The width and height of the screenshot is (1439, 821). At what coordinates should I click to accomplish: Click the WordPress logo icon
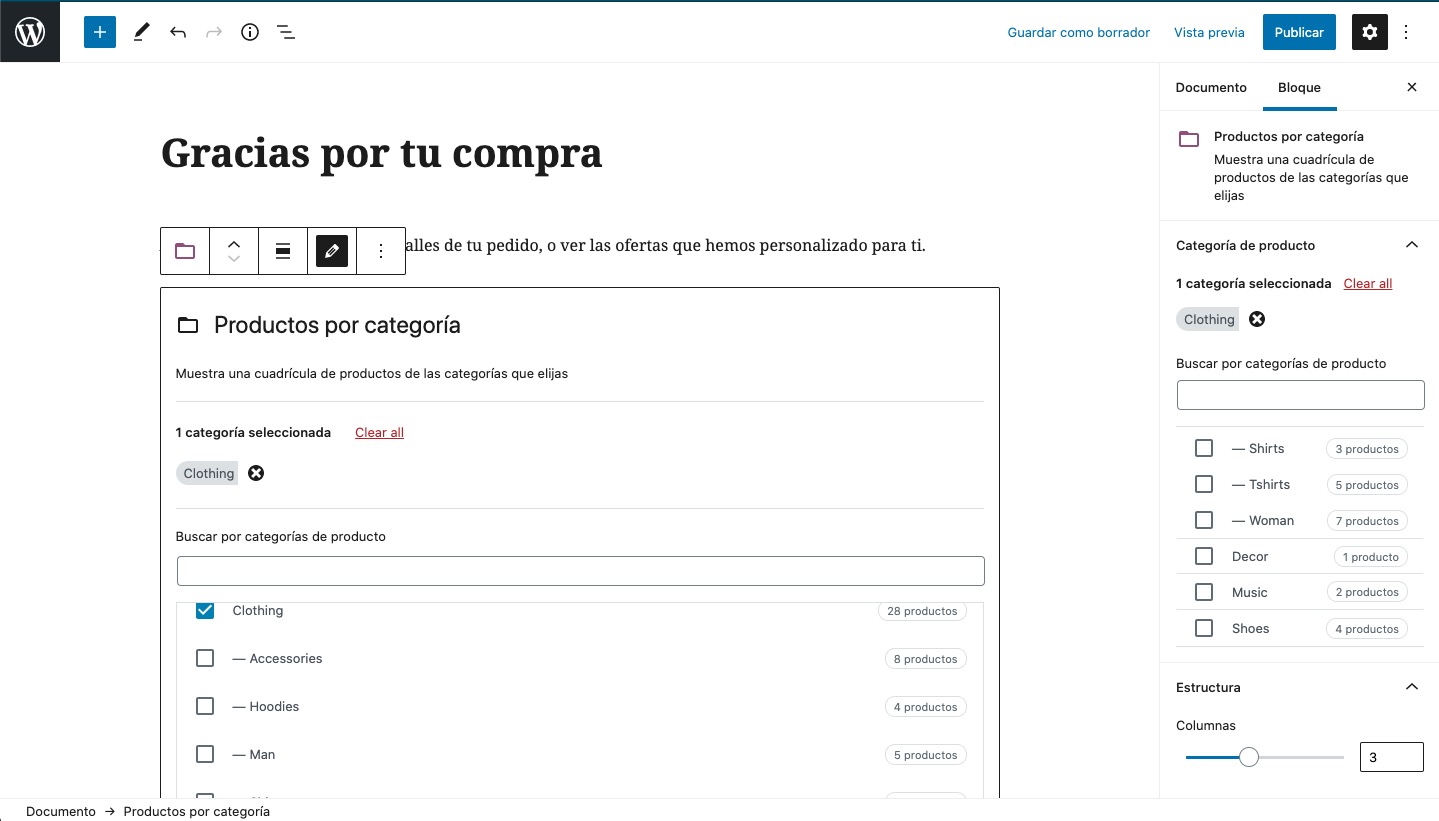pos(30,32)
